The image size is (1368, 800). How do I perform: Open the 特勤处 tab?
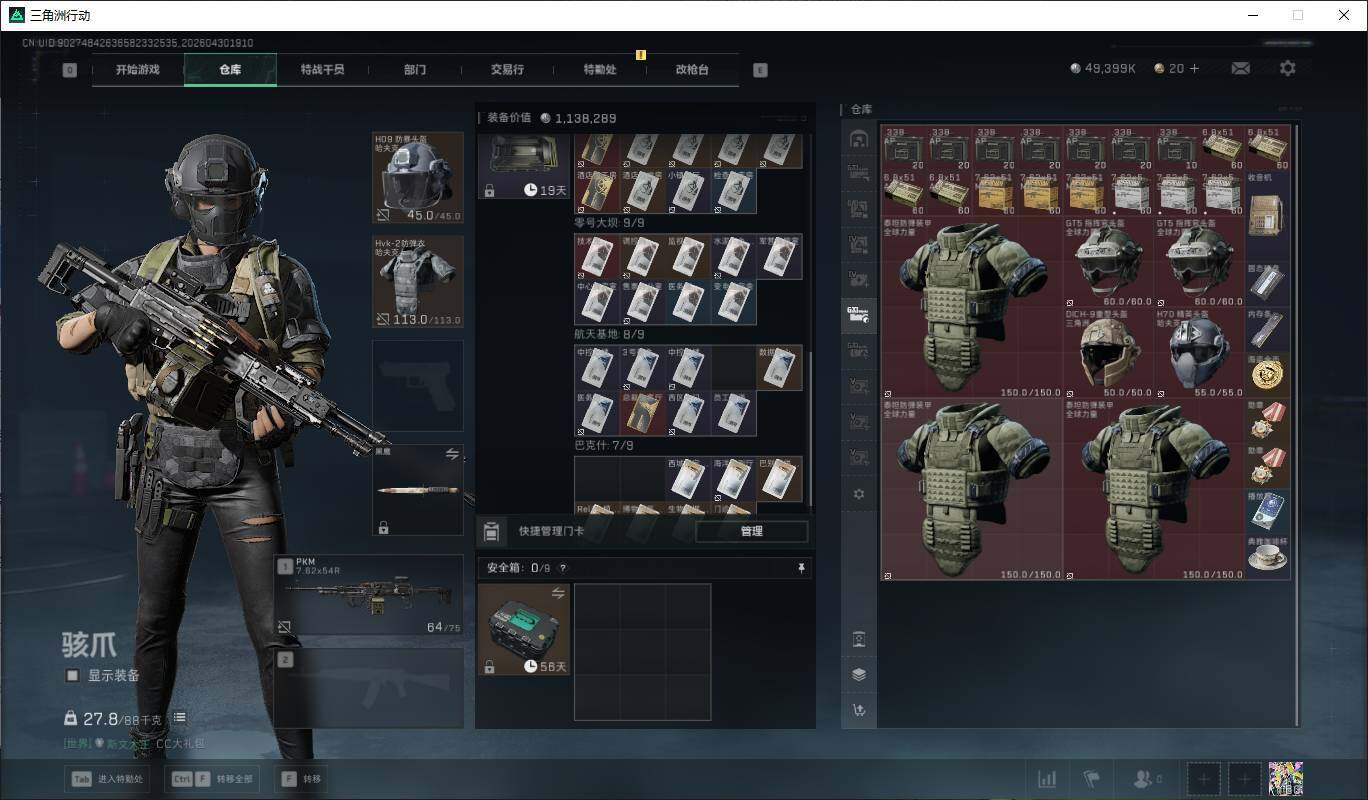point(600,70)
